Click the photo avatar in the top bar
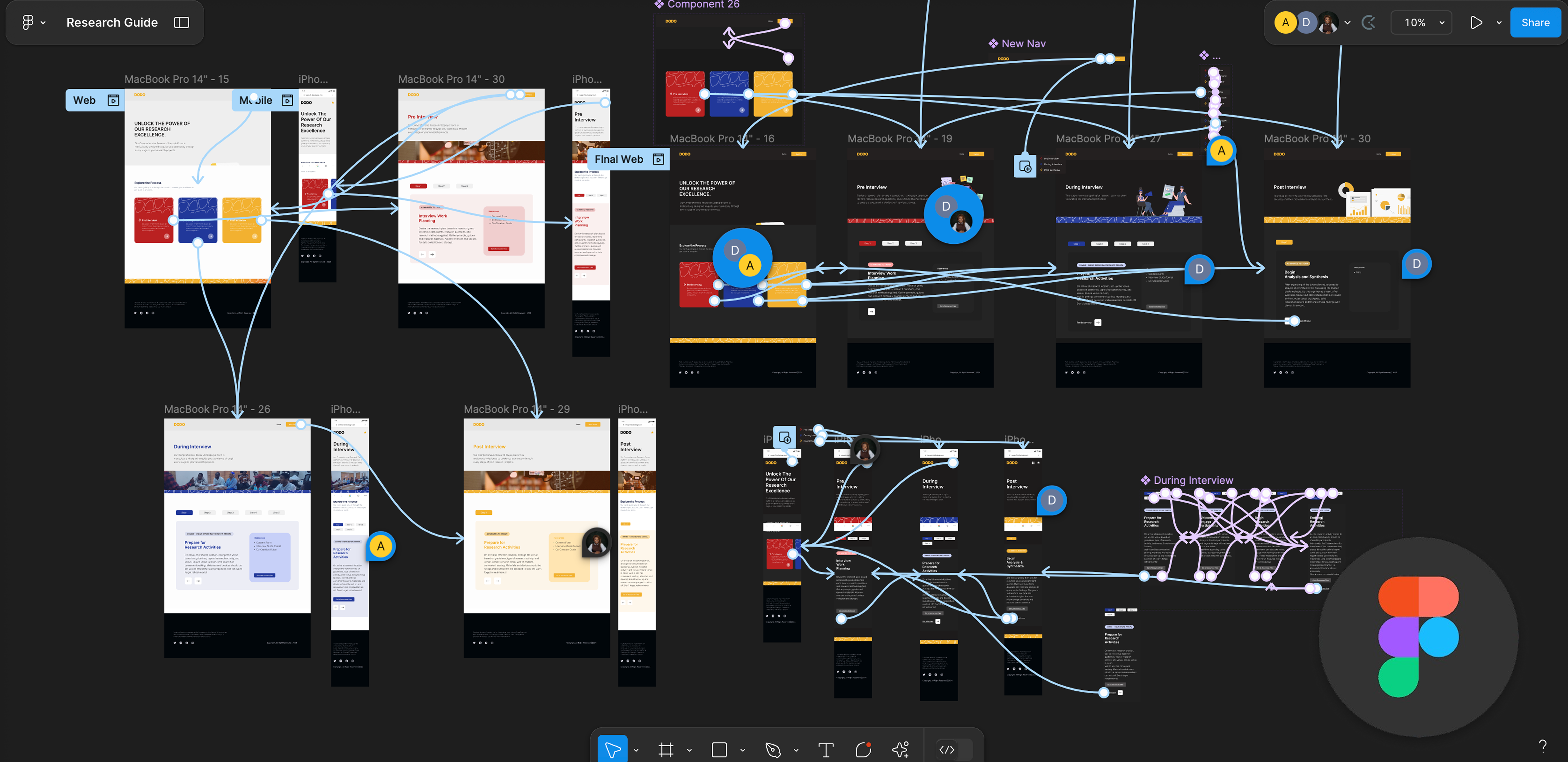Viewport: 1568px width, 762px height. click(x=1328, y=22)
